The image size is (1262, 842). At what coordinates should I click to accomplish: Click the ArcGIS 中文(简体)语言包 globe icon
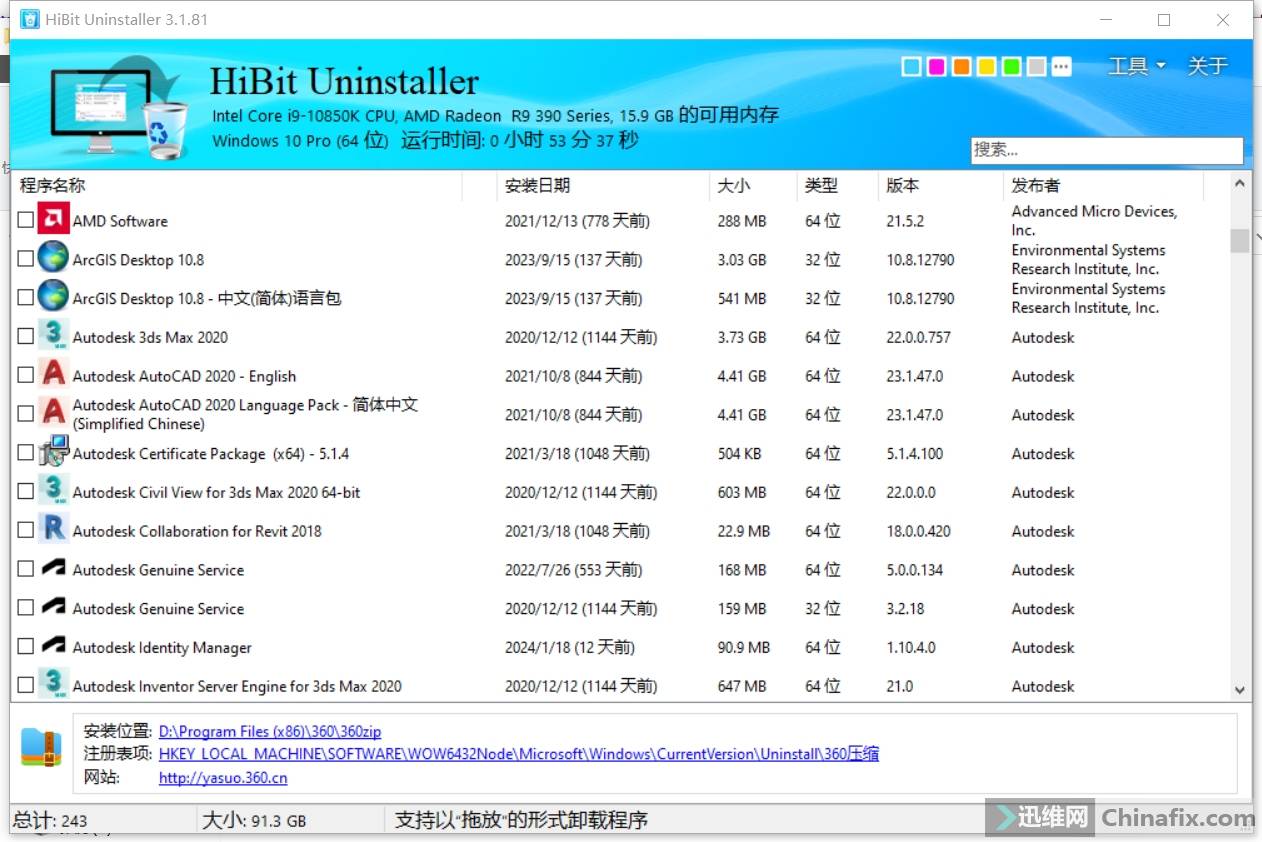(x=53, y=297)
